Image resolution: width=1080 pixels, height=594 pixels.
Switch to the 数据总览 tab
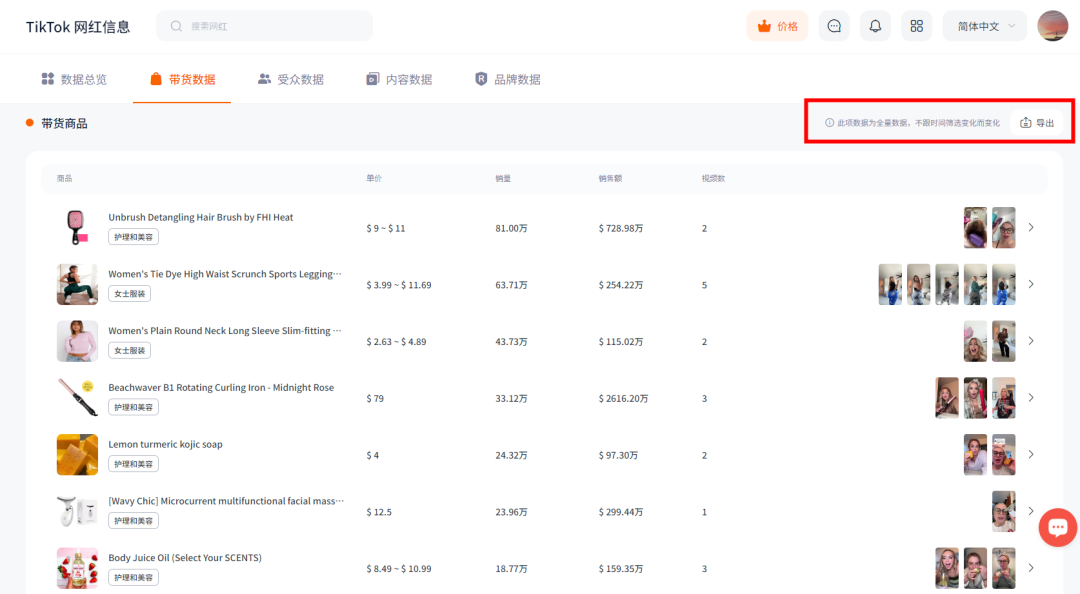click(74, 79)
